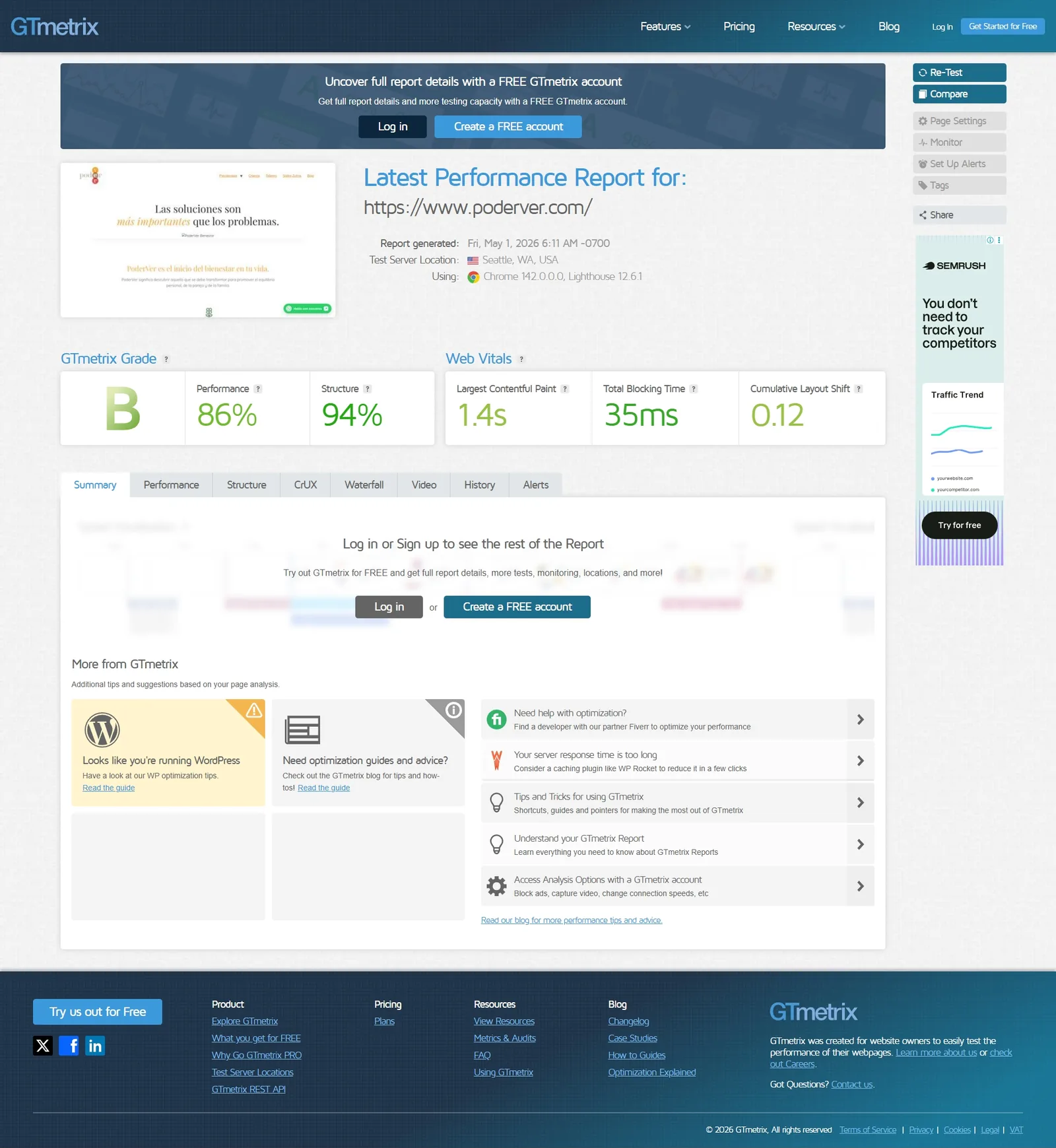Click Pricing in top navigation
The image size is (1056, 1148).
click(x=739, y=26)
